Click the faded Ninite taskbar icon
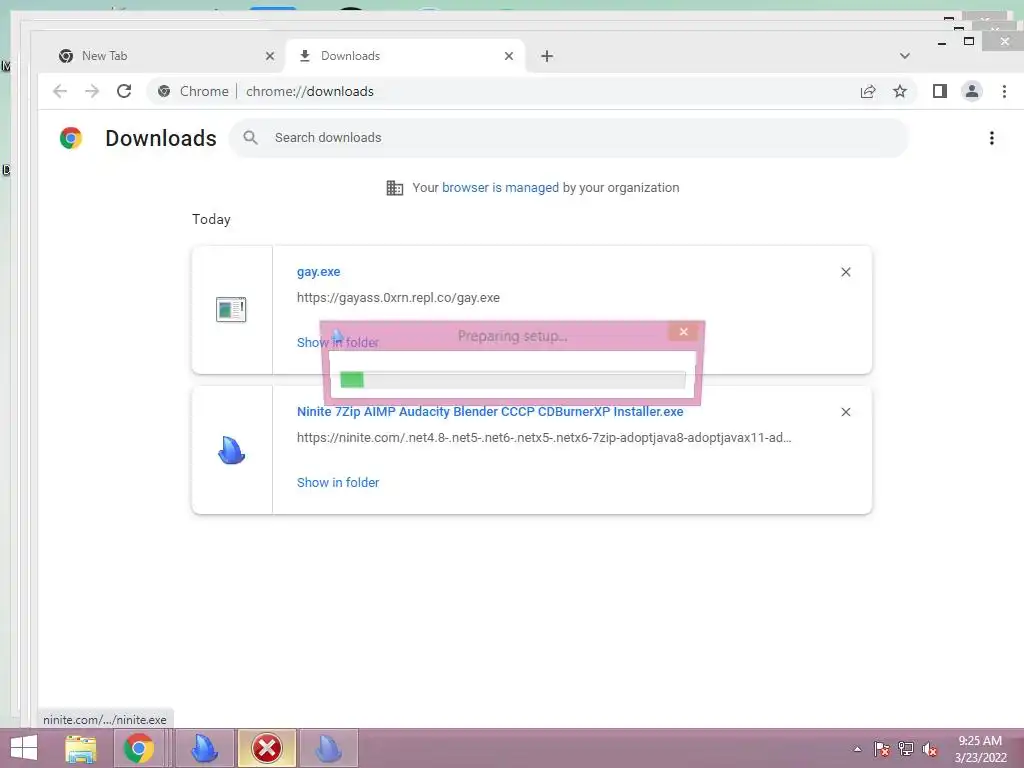This screenshot has width=1024, height=768. pos(328,748)
